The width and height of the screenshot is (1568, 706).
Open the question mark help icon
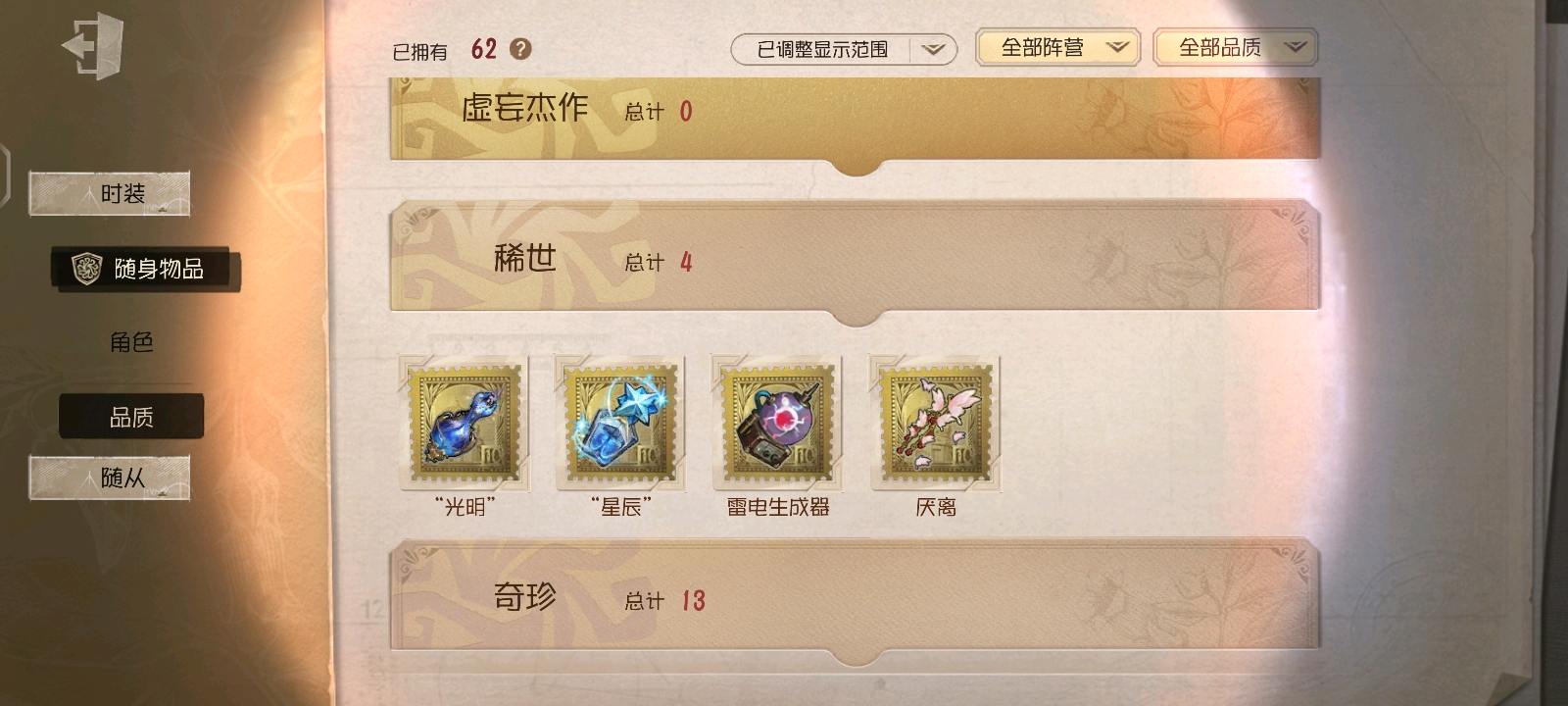pos(521,49)
